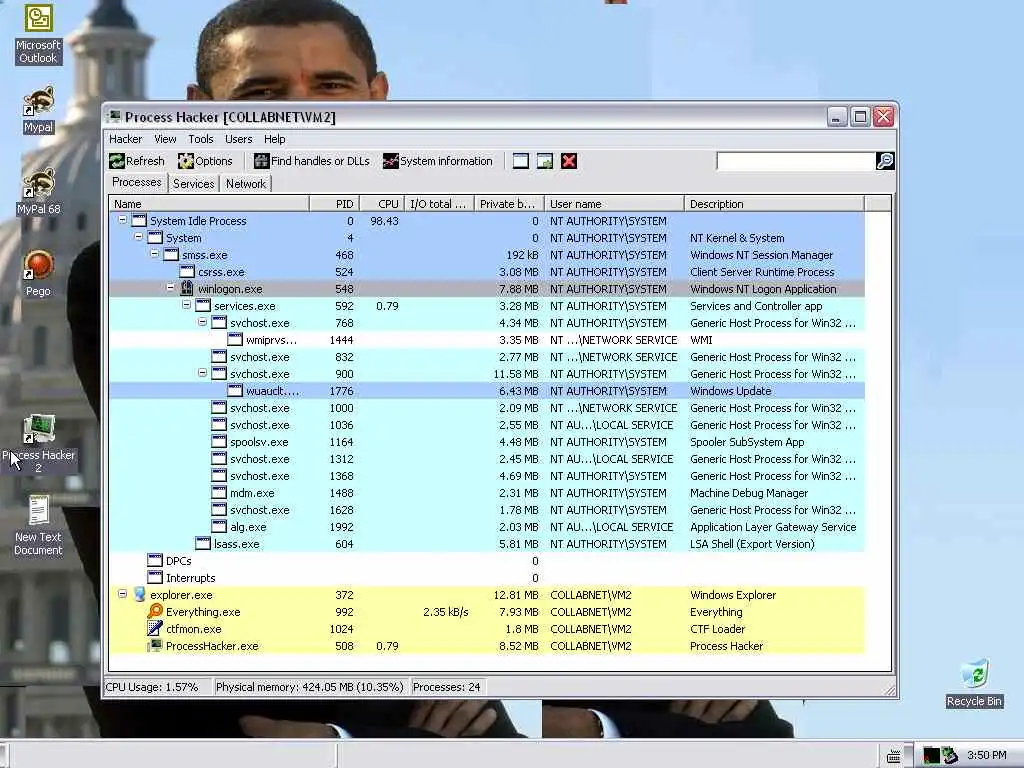Viewport: 1024px width, 768px height.
Task: Collapse the services.exe tree node
Action: coord(187,305)
